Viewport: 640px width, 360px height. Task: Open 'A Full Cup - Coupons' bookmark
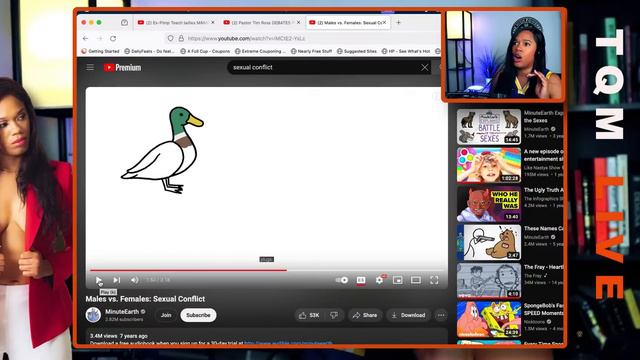tap(205, 51)
